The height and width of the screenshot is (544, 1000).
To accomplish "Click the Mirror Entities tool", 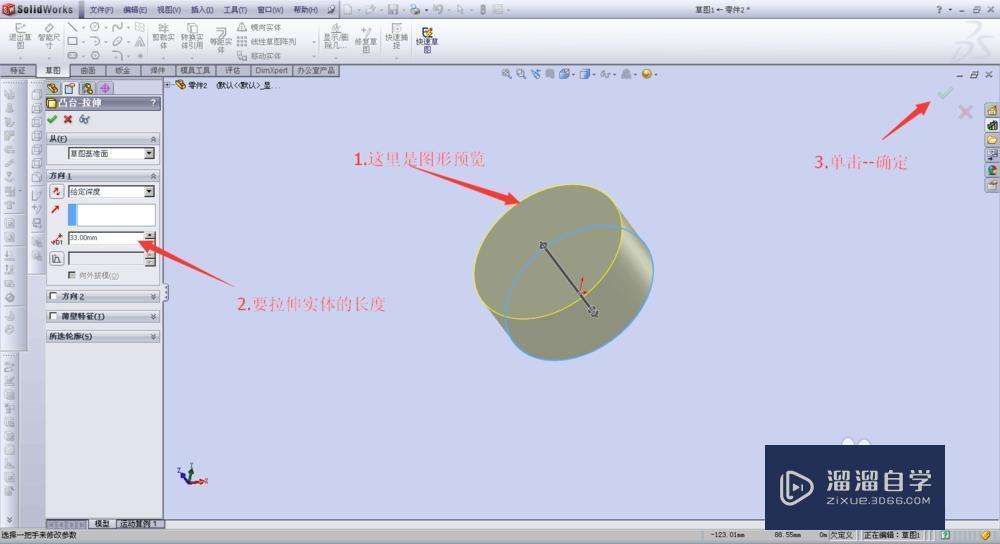I will click(x=259, y=27).
